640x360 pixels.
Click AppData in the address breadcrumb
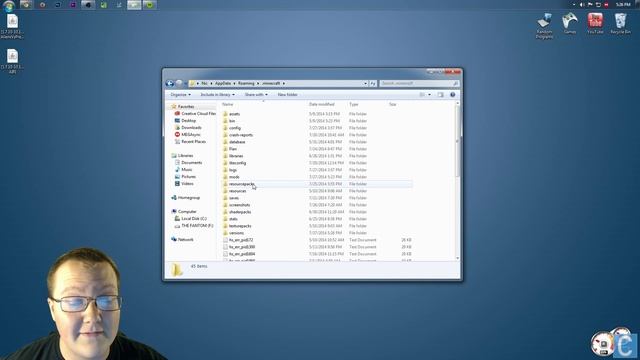223,83
